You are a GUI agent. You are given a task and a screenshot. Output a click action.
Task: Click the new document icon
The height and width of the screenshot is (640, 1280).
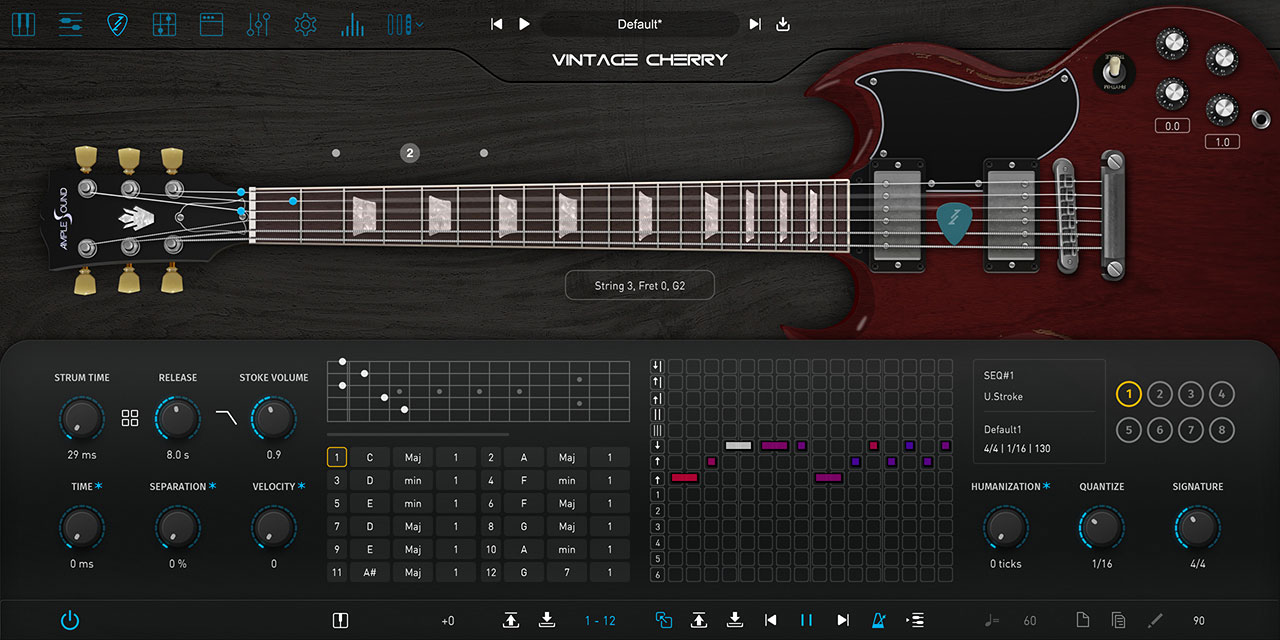1082,620
